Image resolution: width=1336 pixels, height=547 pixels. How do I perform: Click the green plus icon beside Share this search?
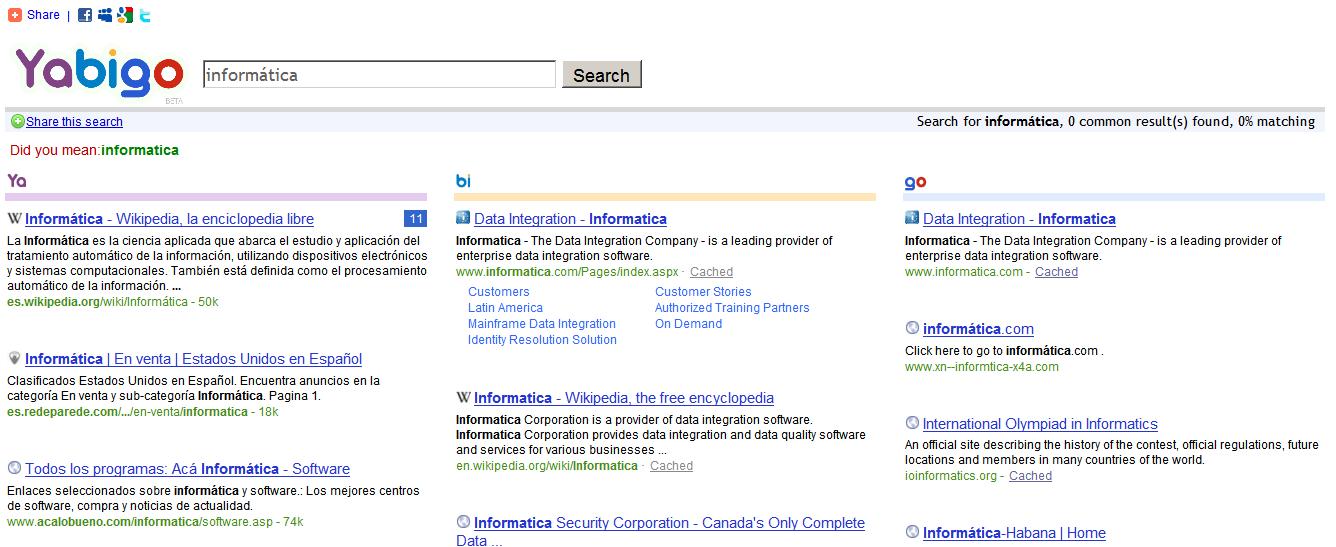[x=17, y=122]
